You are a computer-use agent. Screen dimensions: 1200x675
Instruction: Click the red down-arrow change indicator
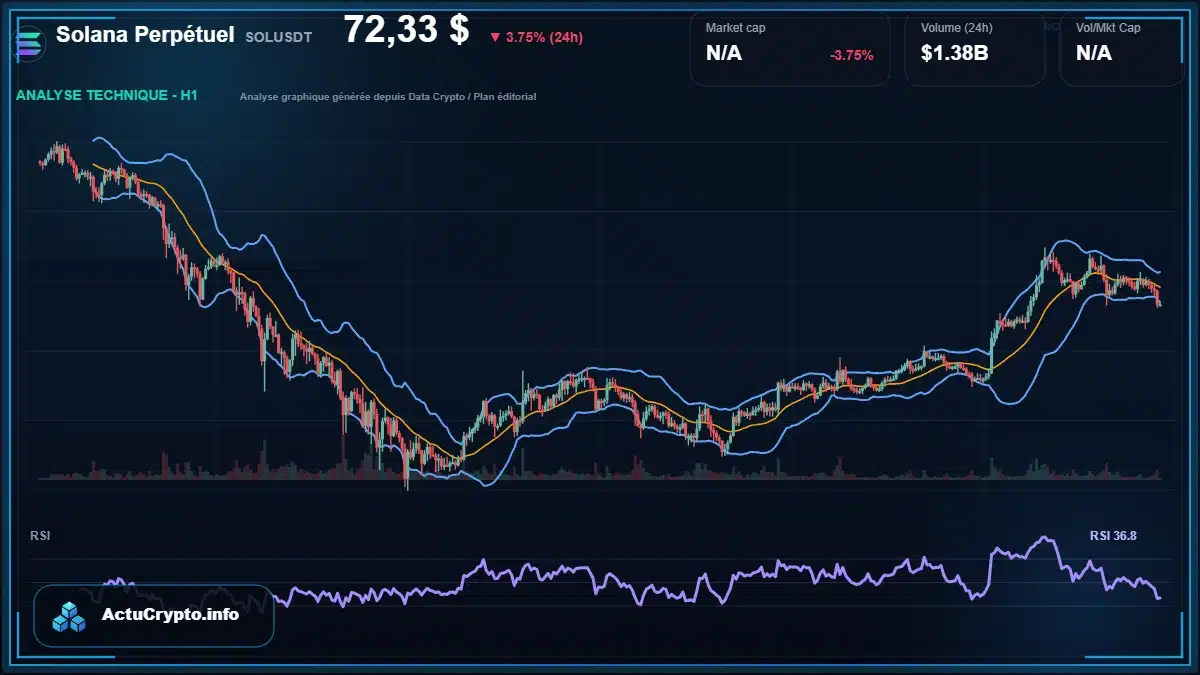[x=495, y=37]
